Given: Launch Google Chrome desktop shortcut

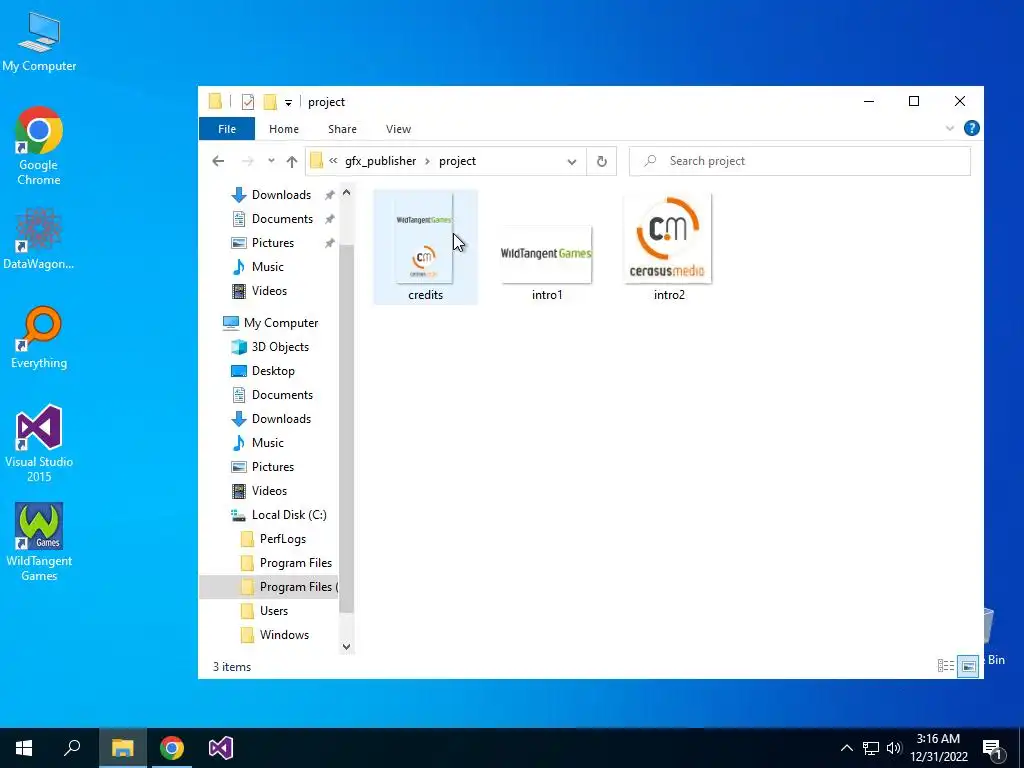Looking at the screenshot, I should (39, 146).
